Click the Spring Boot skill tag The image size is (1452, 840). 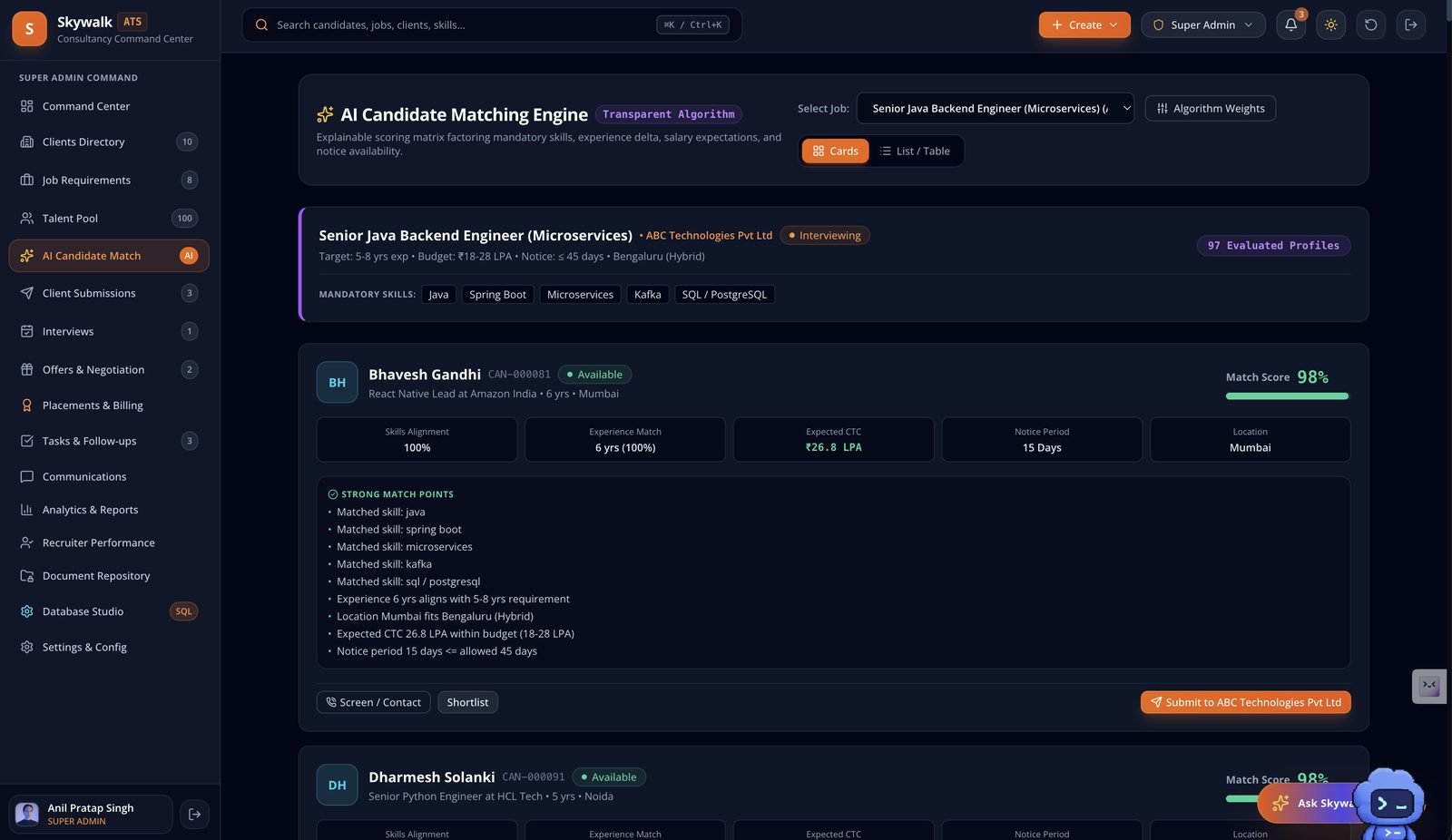coord(497,294)
